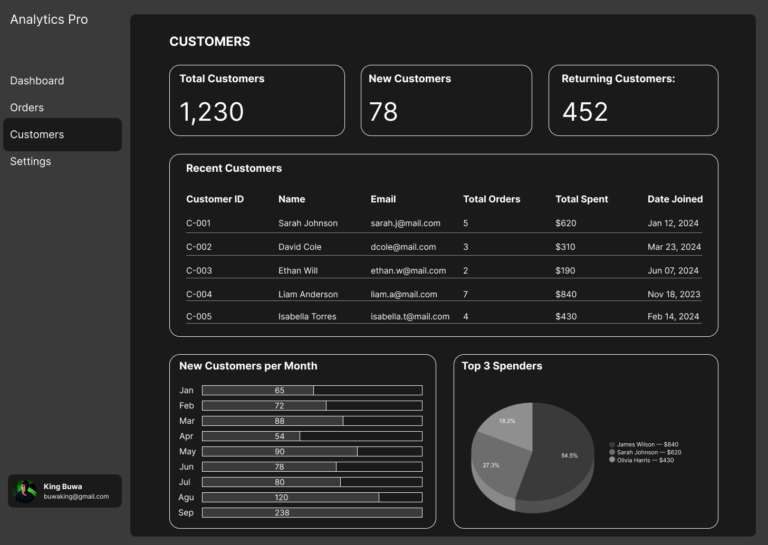Select the New Customers stat card

coord(446,100)
